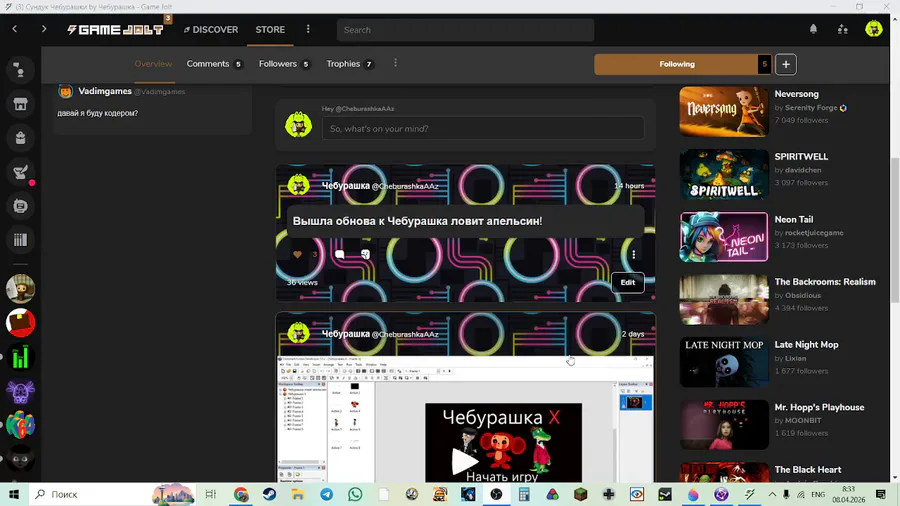The image size is (900, 506).
Task: Click the plus button beside Following
Action: point(786,64)
